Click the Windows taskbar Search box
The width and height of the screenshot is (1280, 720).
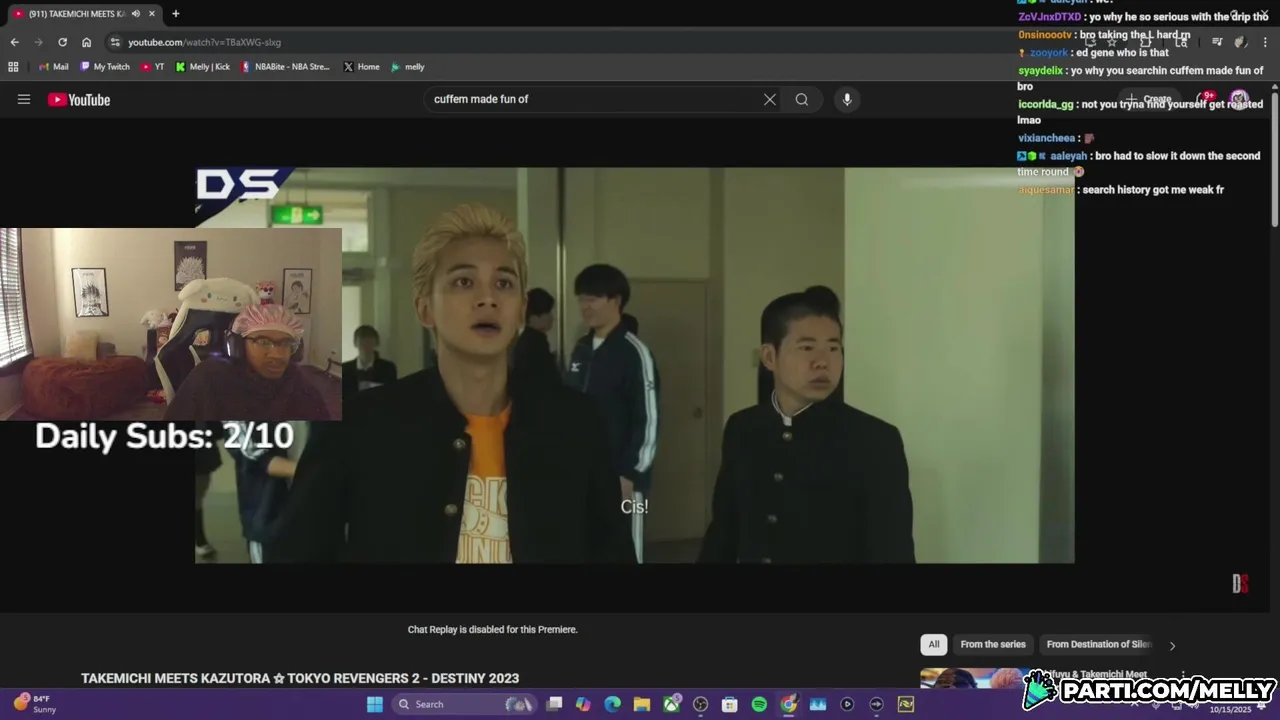pyautogui.click(x=464, y=704)
